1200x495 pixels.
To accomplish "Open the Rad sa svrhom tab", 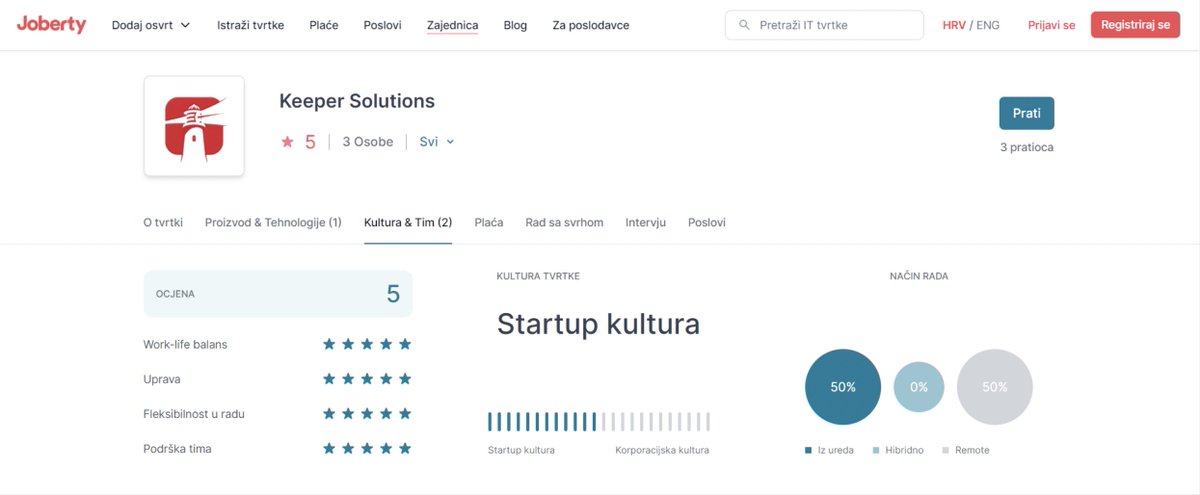I will [x=564, y=222].
